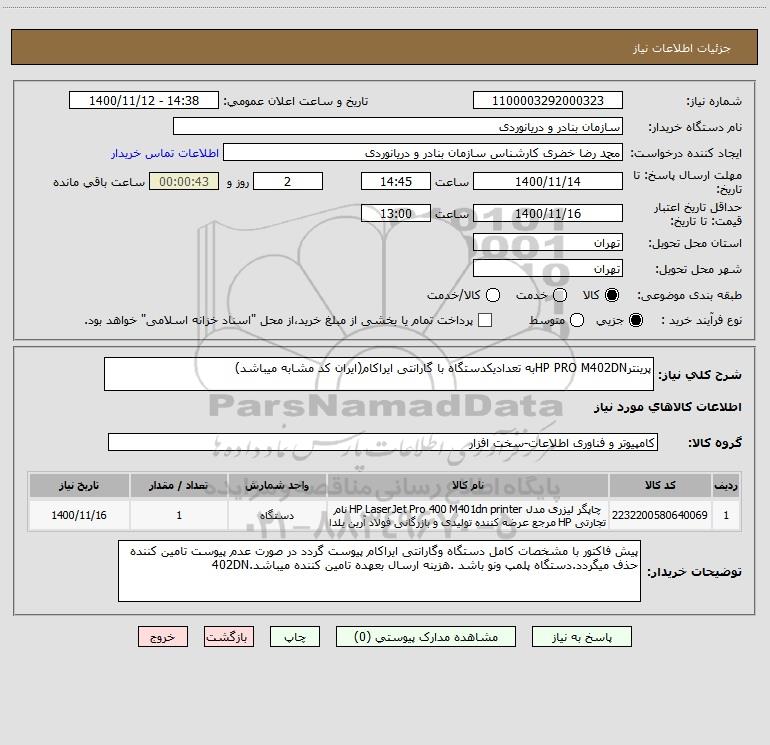
Task: Click the خروج exit button
Action: click(x=163, y=637)
